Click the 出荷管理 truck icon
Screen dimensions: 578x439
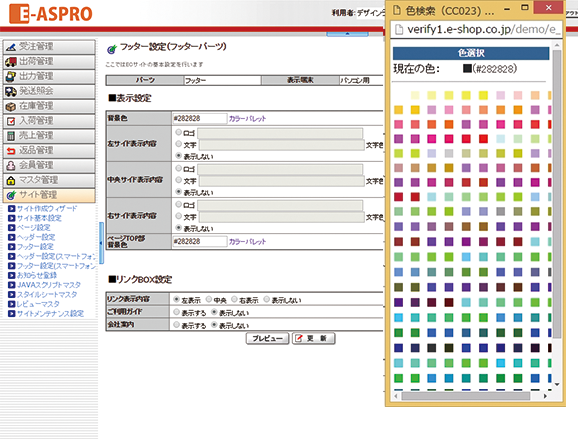coord(11,62)
